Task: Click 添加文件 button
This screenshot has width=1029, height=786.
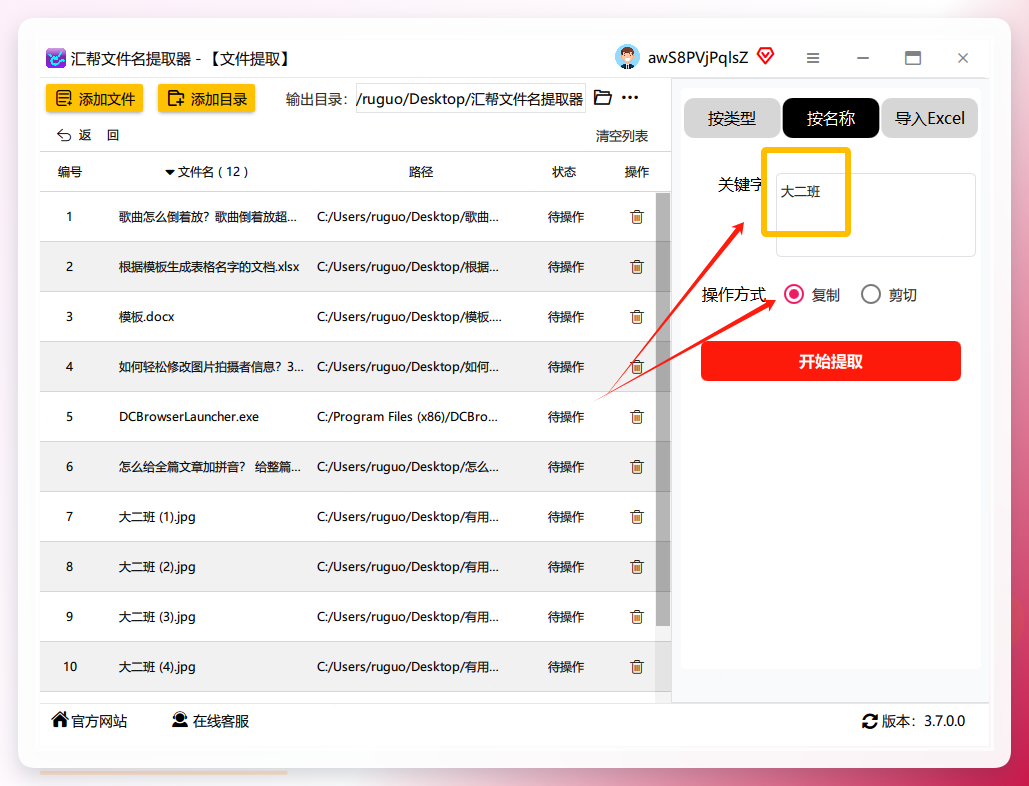Action: [94, 98]
